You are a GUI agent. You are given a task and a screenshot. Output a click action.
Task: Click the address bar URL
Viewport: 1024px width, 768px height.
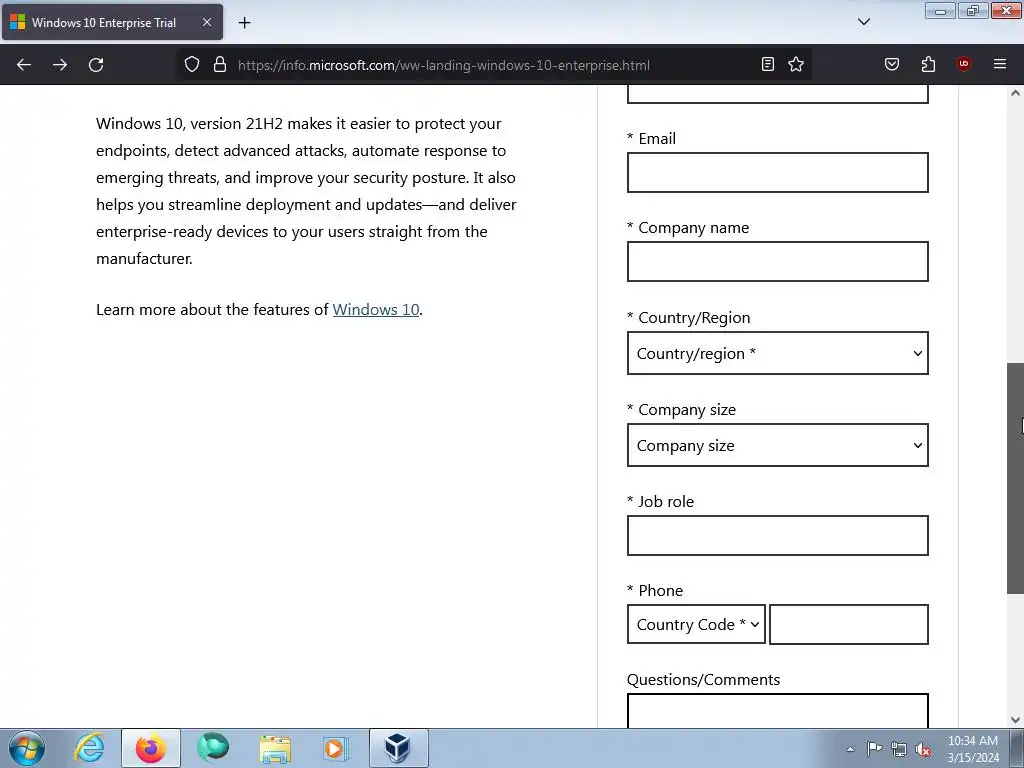(x=444, y=65)
